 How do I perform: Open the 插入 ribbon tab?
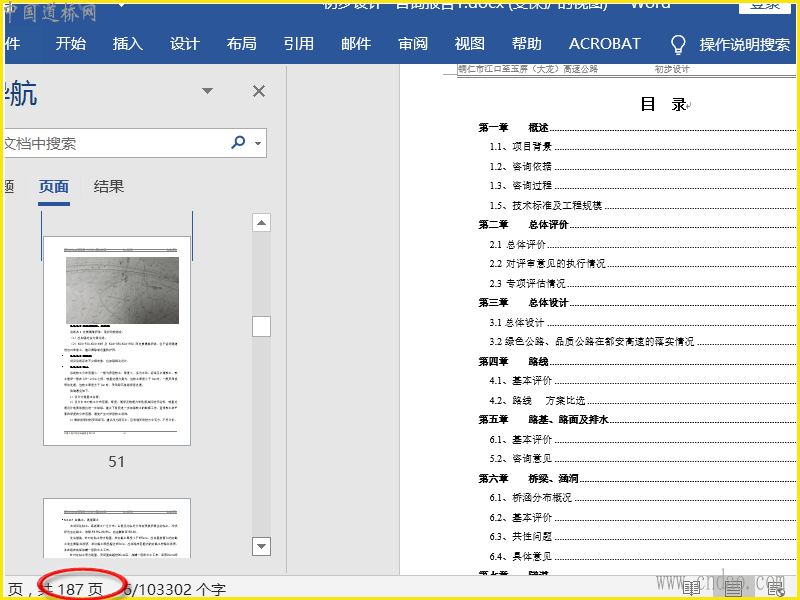[x=128, y=44]
